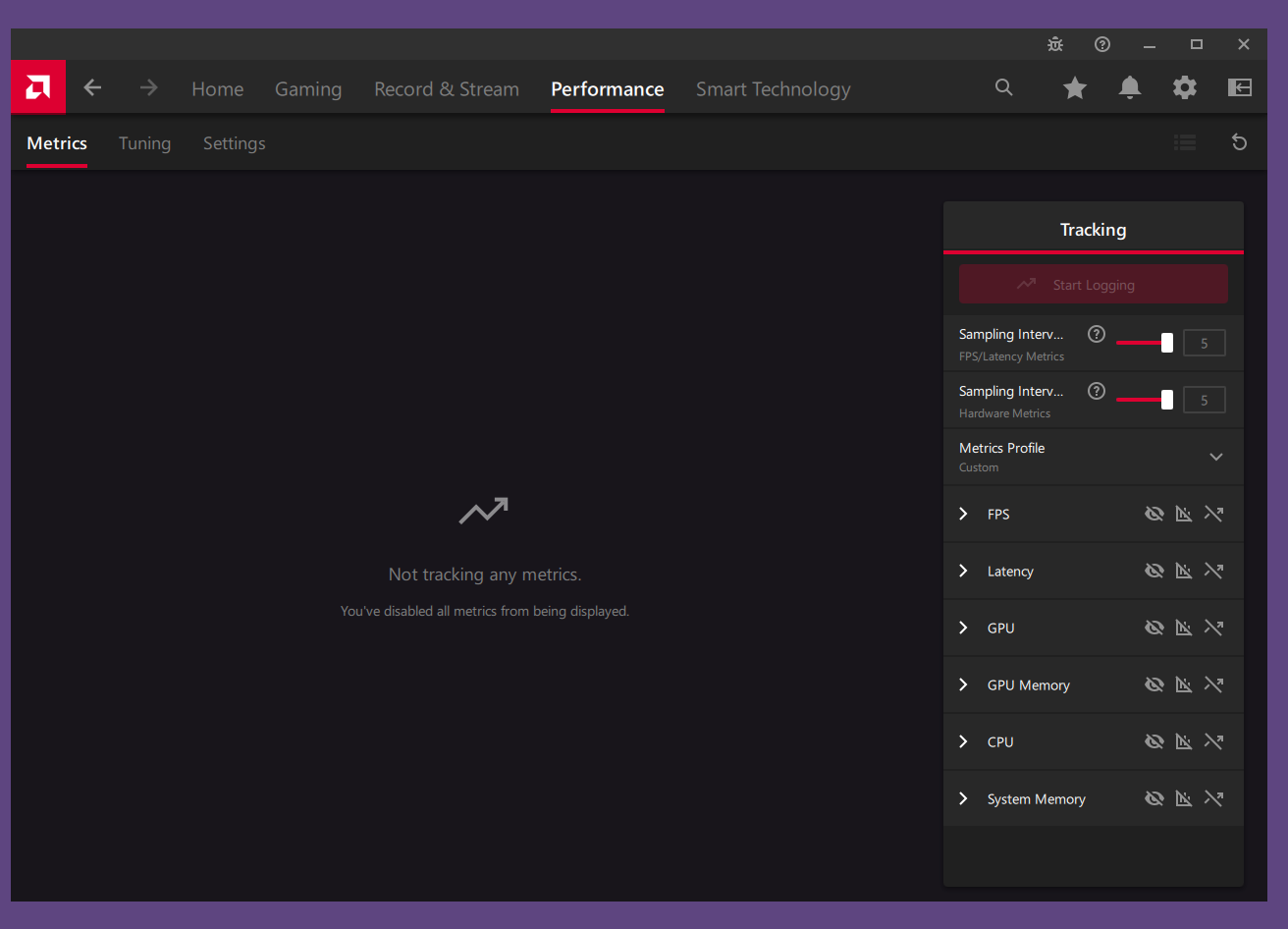Toggle graph display for CPU row
The width and height of the screenshot is (1288, 929).
(1184, 741)
